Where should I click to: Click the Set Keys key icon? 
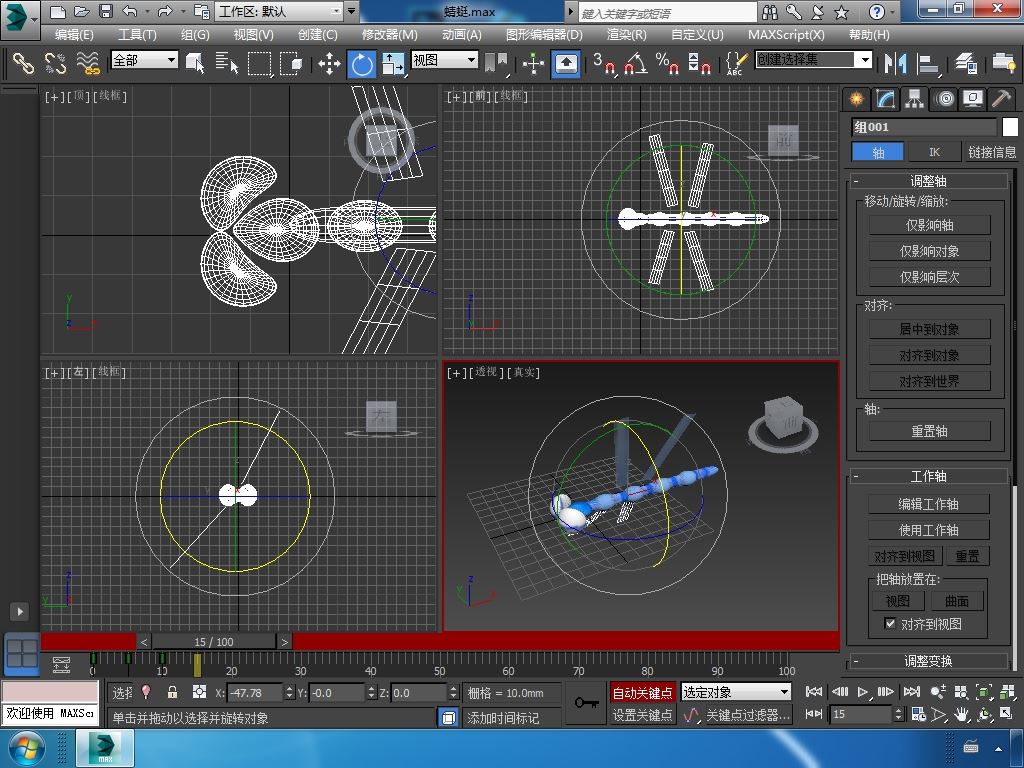pos(586,703)
